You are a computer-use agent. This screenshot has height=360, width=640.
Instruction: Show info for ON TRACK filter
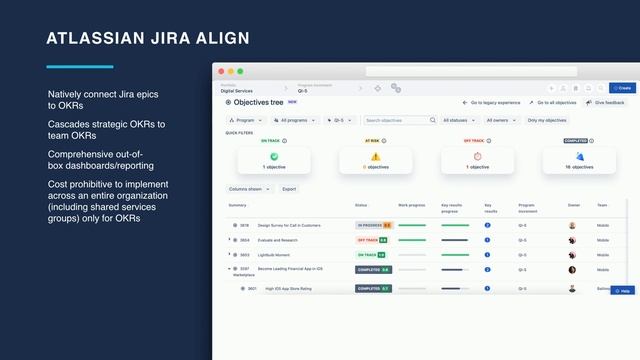point(284,141)
